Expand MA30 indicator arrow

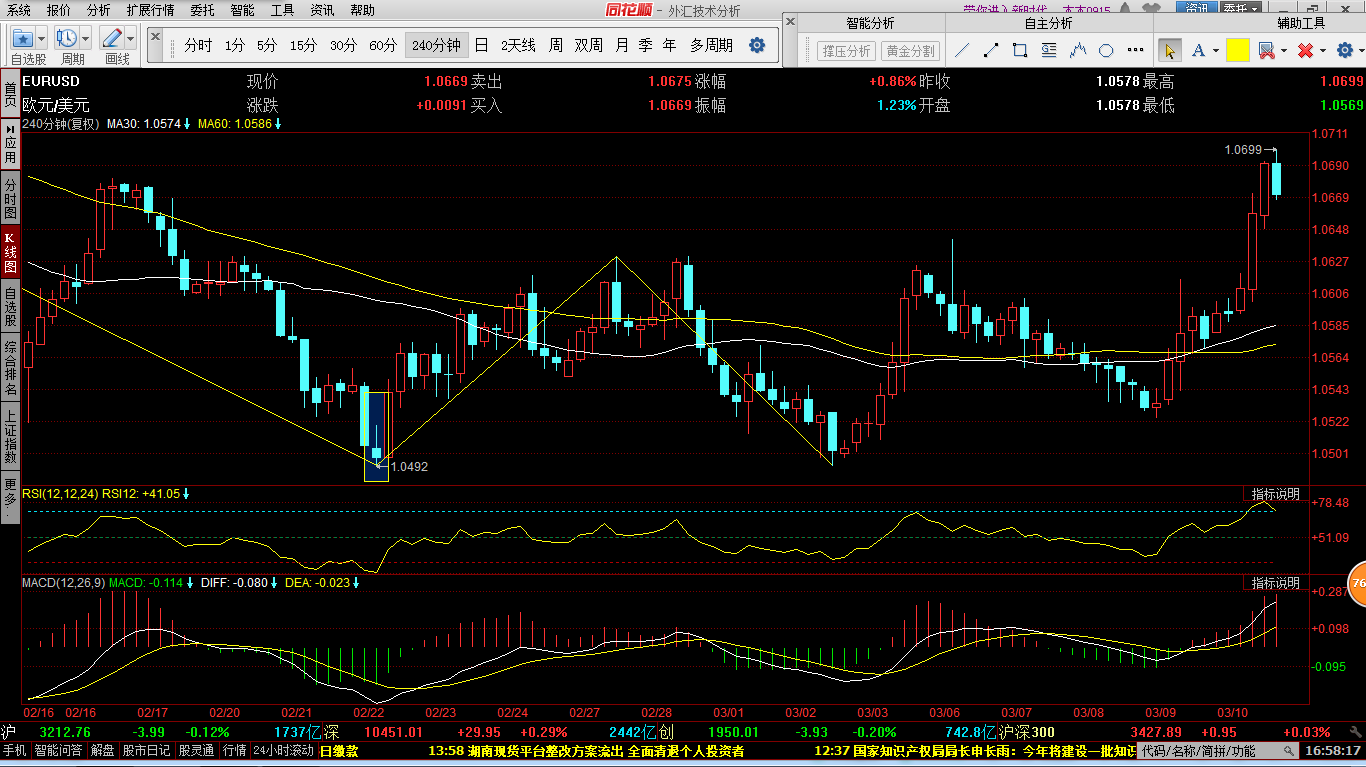[187, 124]
